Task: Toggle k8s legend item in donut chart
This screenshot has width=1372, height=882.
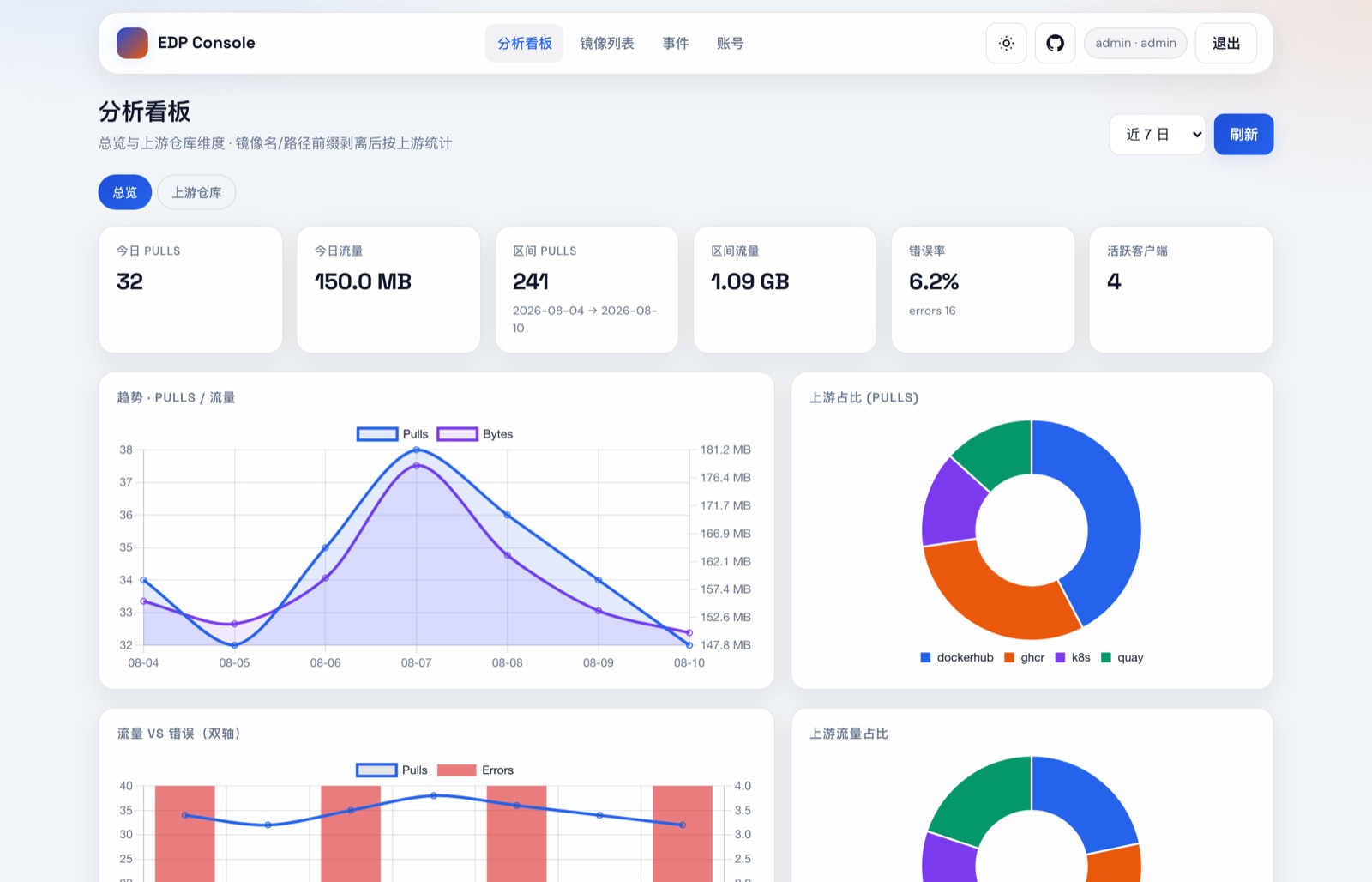Action: [1073, 657]
